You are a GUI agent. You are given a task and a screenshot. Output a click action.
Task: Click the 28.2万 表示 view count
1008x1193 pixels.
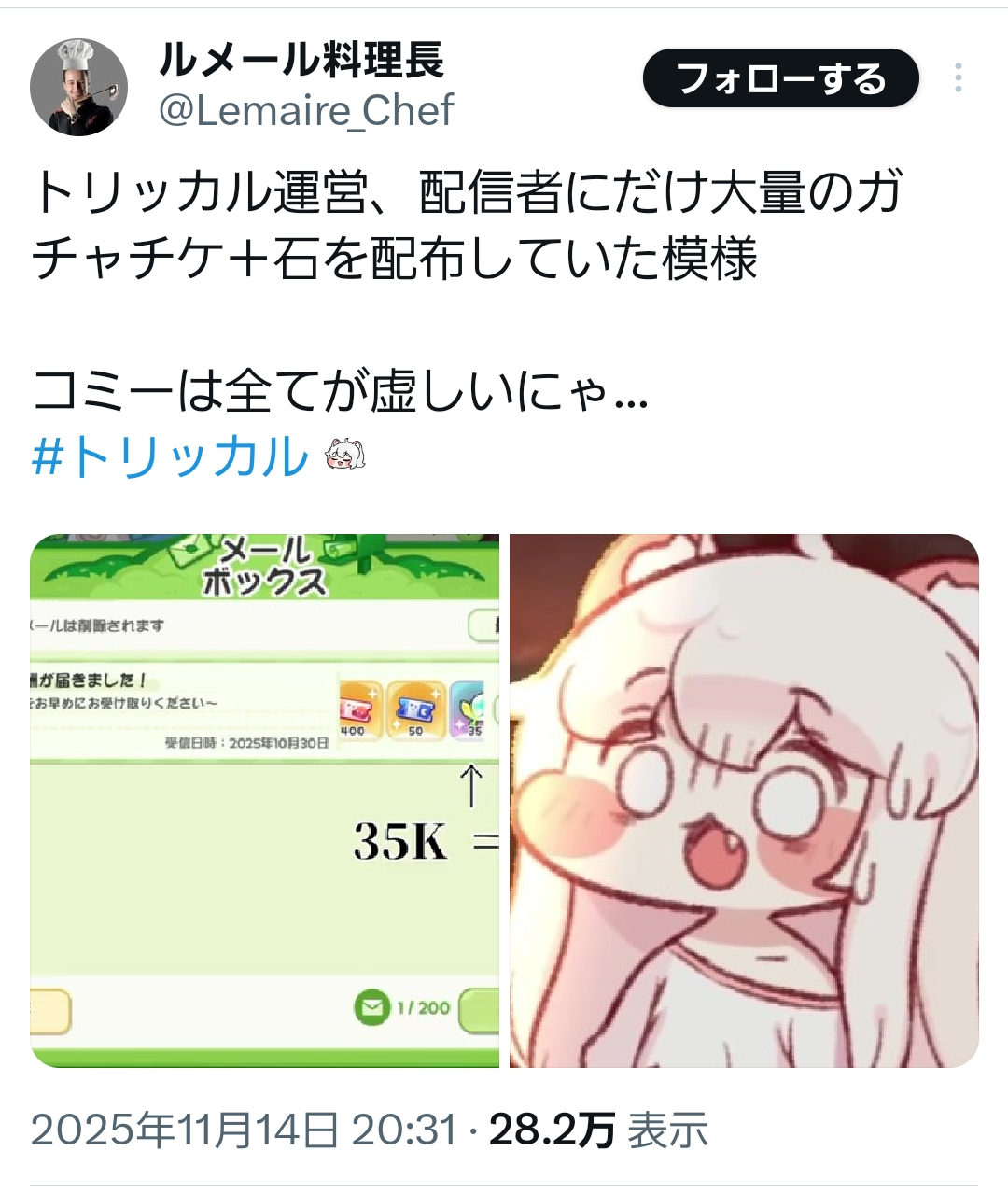[x=598, y=1130]
